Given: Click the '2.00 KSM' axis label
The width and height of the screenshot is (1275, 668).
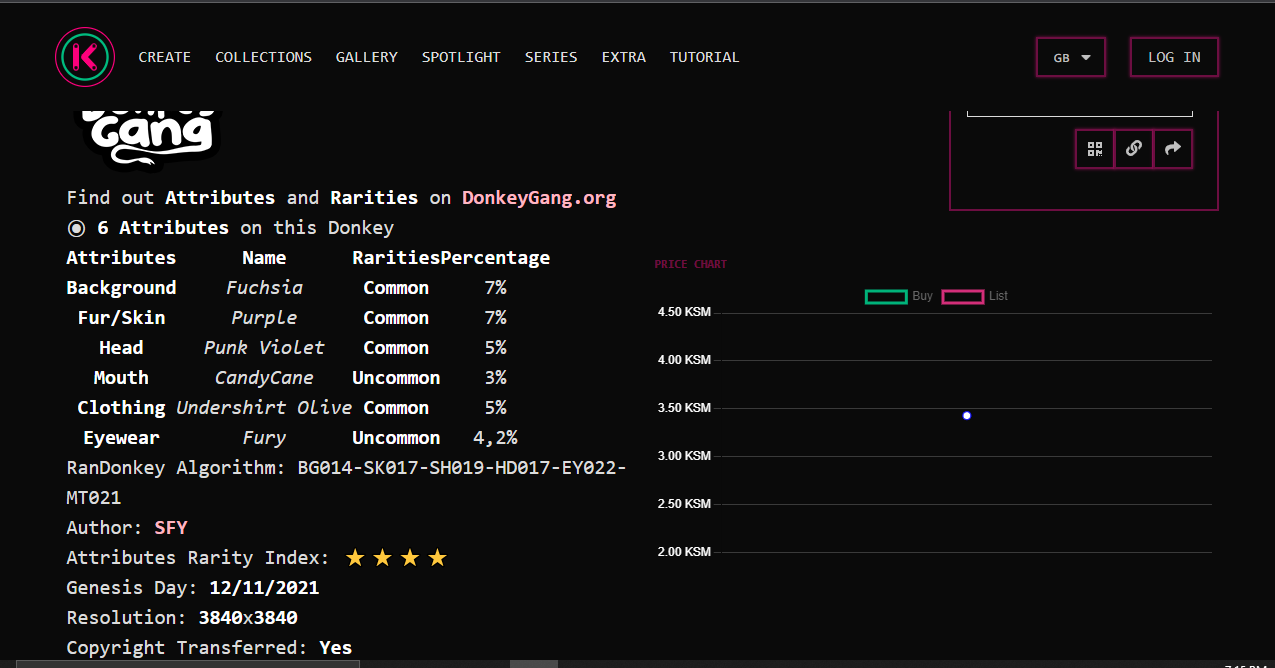Looking at the screenshot, I should click(x=684, y=552).
